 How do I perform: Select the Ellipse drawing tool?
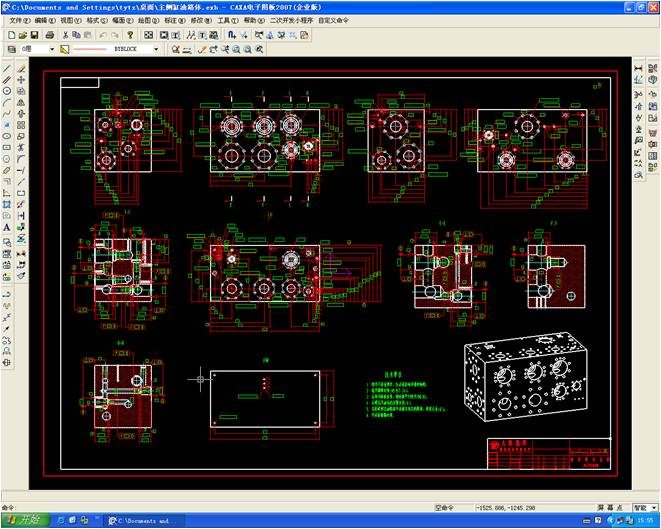tap(7, 136)
